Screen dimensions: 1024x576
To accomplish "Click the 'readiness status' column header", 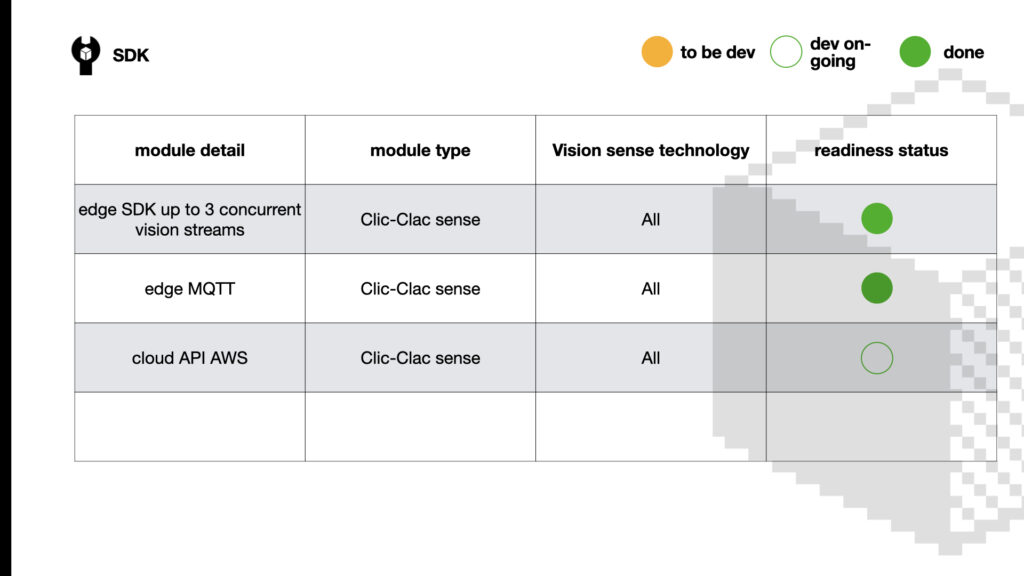I will 881,150.
